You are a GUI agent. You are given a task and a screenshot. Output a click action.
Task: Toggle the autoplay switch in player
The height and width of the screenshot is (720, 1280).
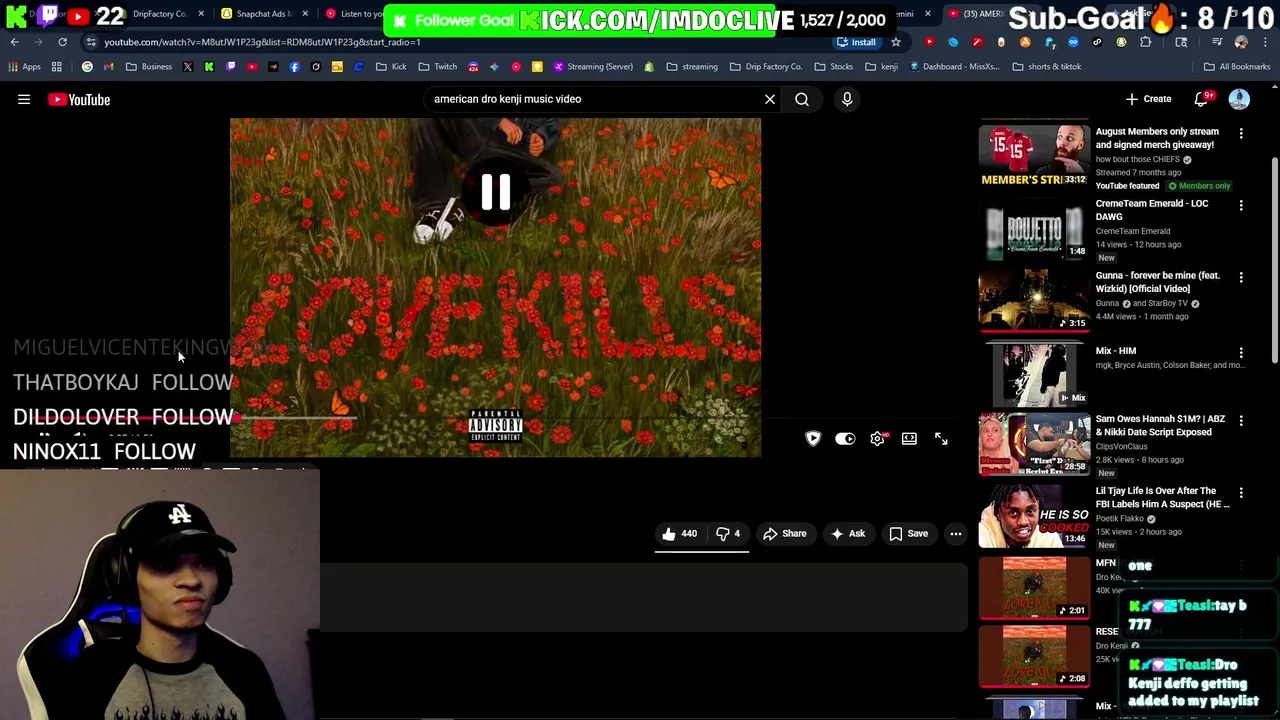coord(845,438)
